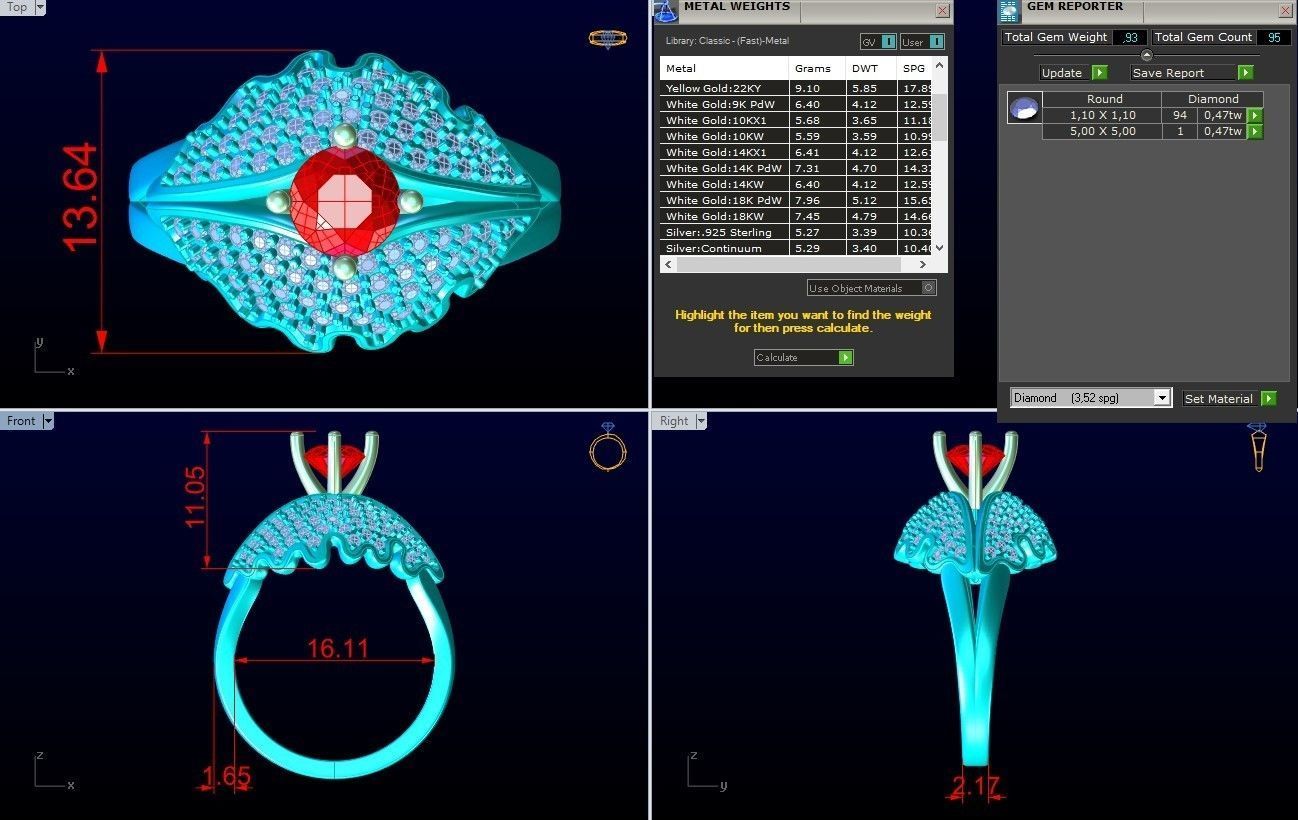Click the Total Gem Weight value field
The height and width of the screenshot is (820, 1298).
coord(1130,37)
